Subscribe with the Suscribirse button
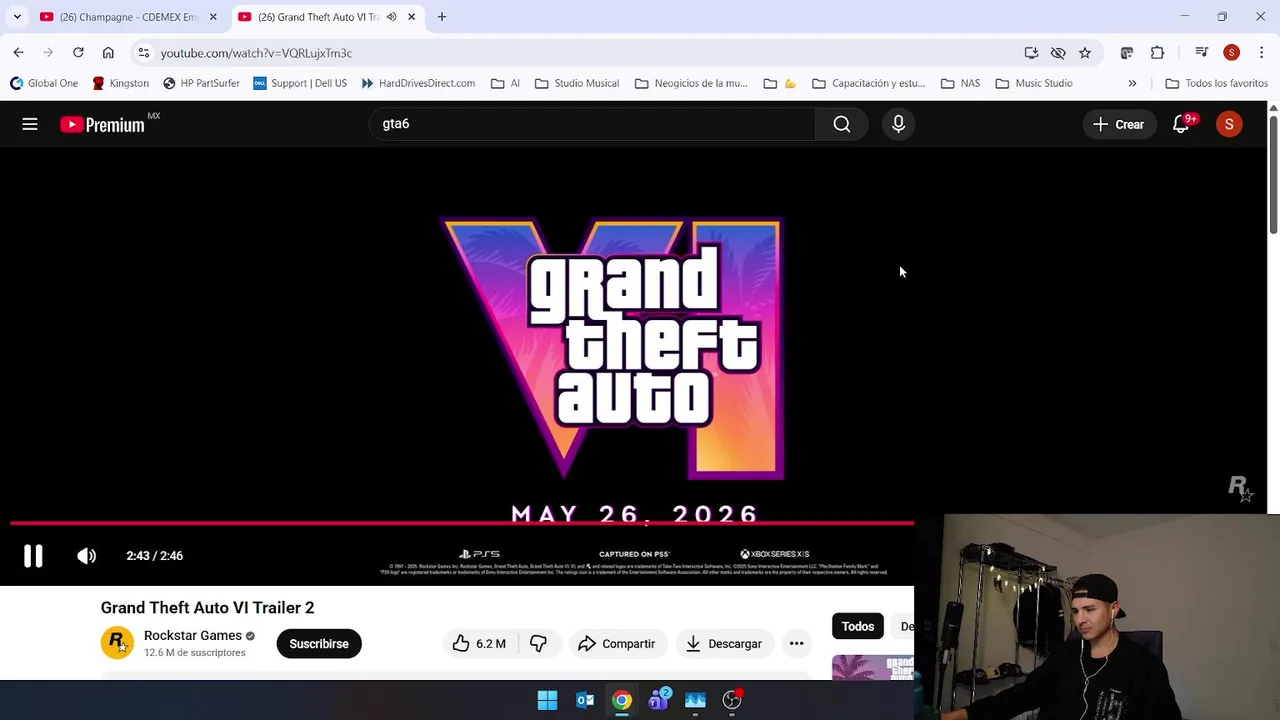This screenshot has height=720, width=1280. [319, 644]
